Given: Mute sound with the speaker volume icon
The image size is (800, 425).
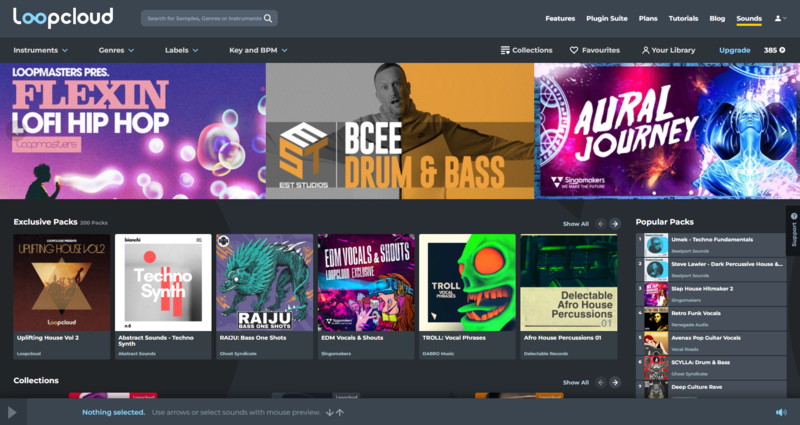Looking at the screenshot, I should 781,412.
